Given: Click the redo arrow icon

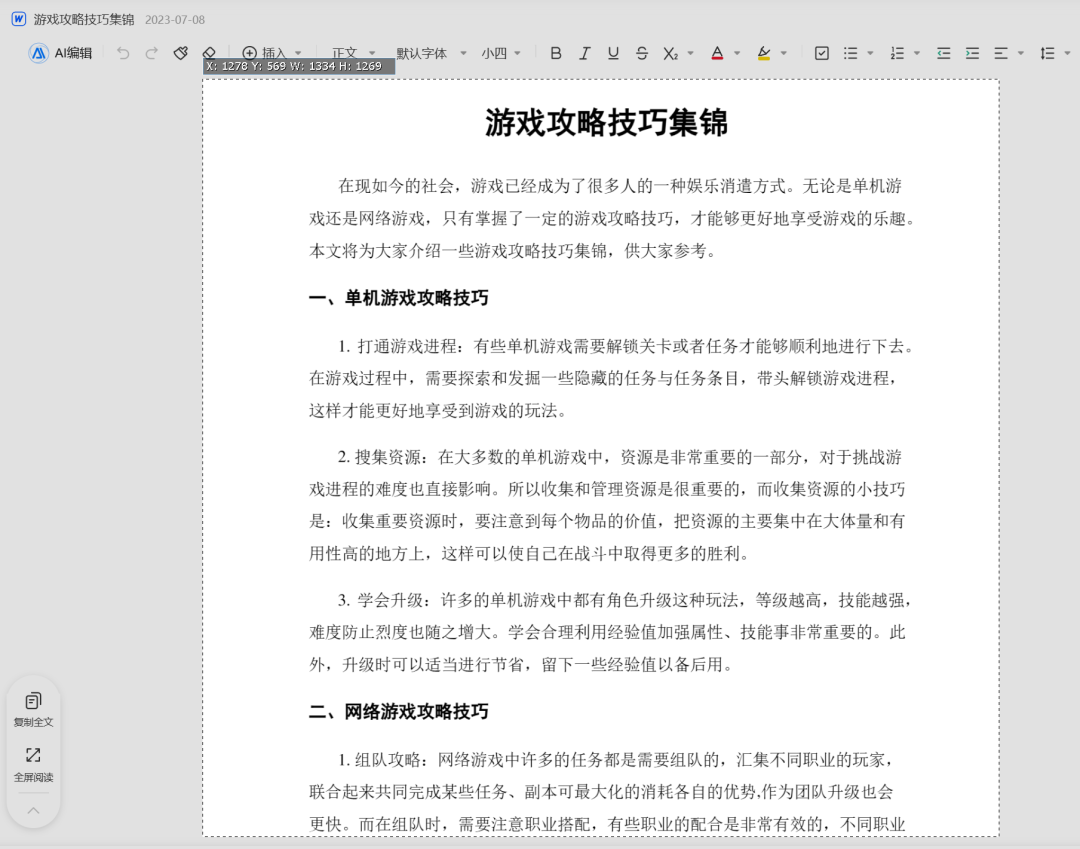Looking at the screenshot, I should click(x=152, y=53).
